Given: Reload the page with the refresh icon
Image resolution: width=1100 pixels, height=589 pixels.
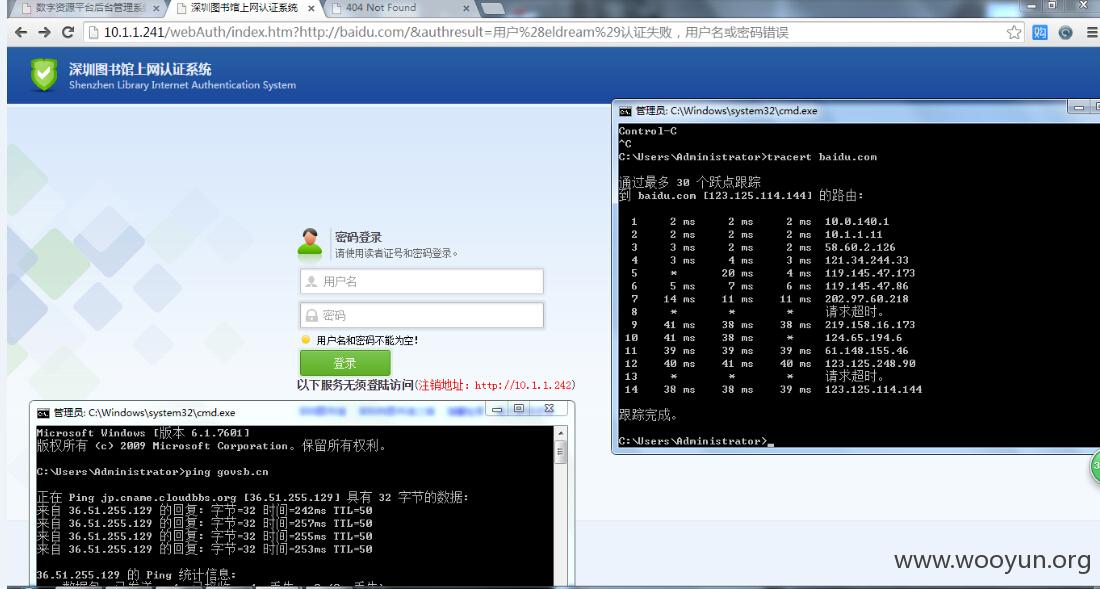Looking at the screenshot, I should [68, 32].
